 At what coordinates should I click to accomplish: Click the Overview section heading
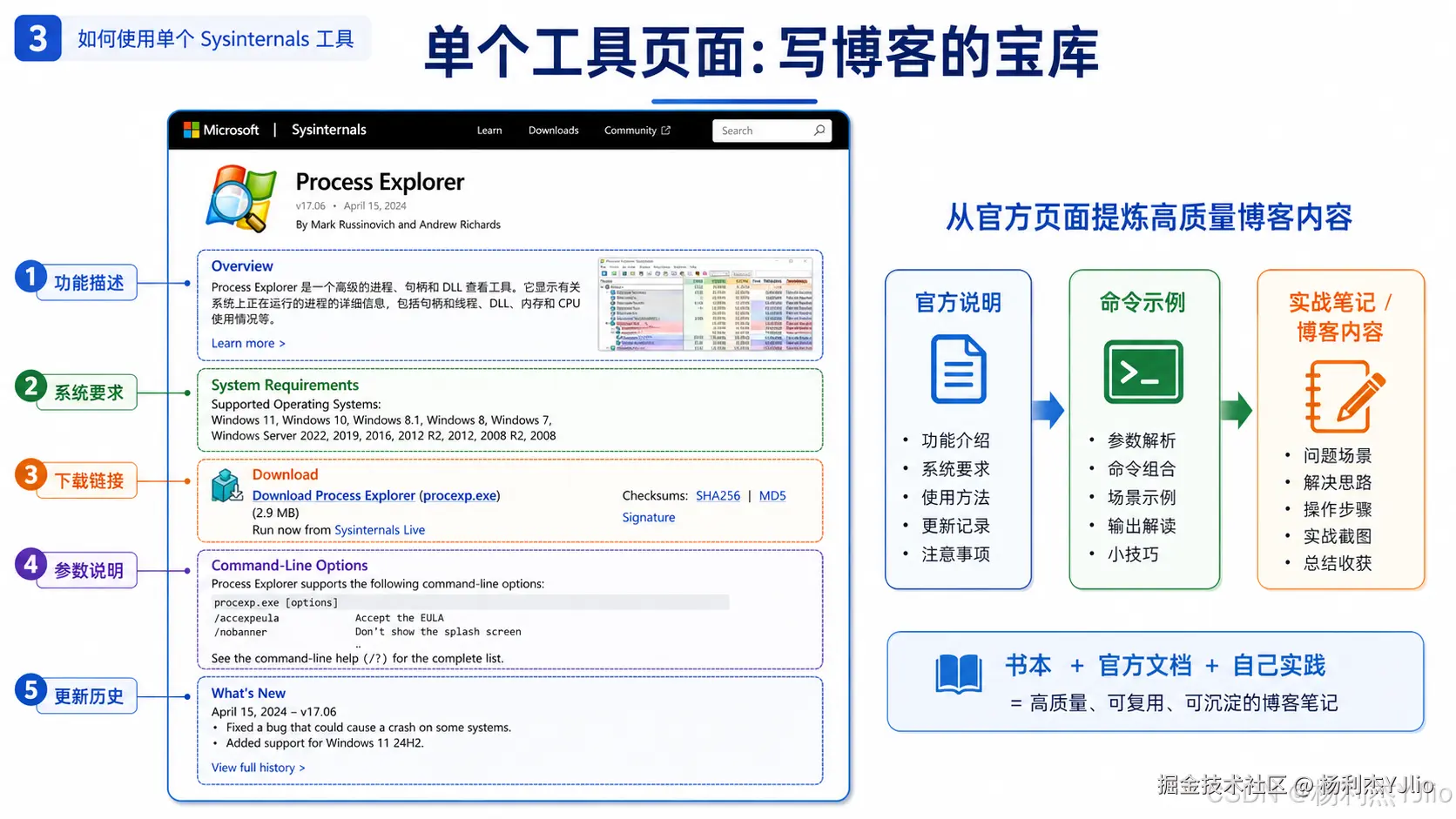242,266
